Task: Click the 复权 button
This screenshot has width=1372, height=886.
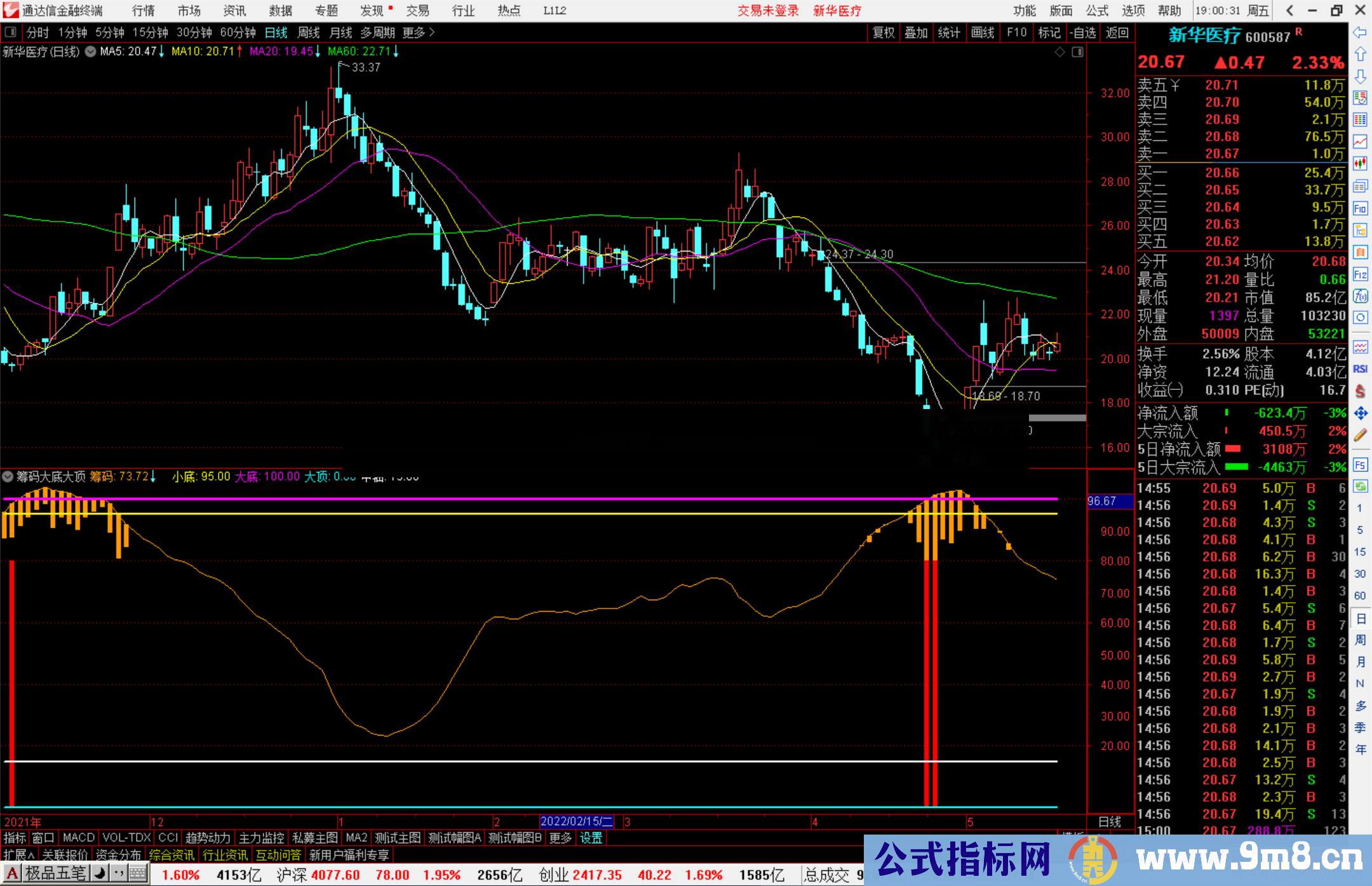Action: [x=884, y=32]
